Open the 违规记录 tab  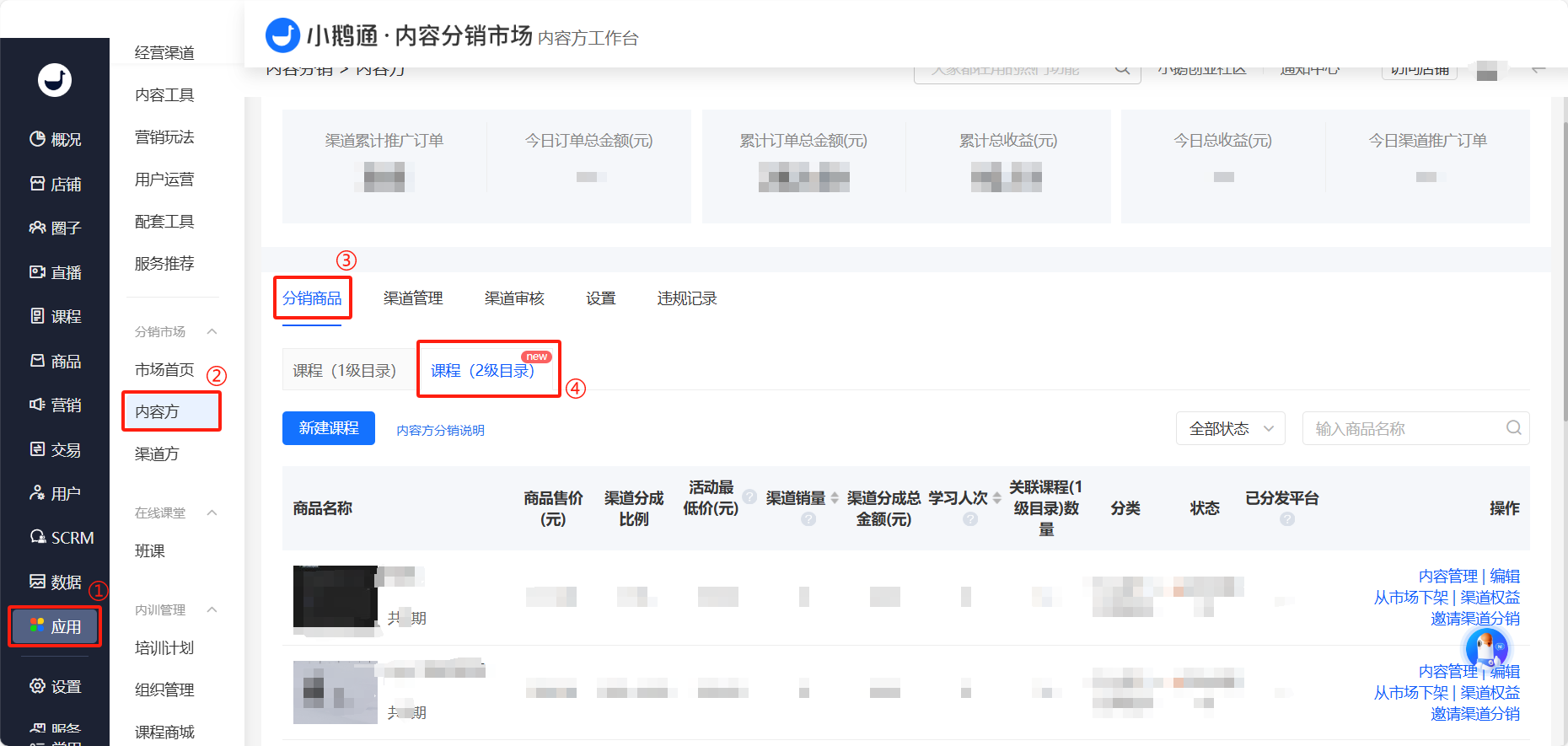(687, 298)
